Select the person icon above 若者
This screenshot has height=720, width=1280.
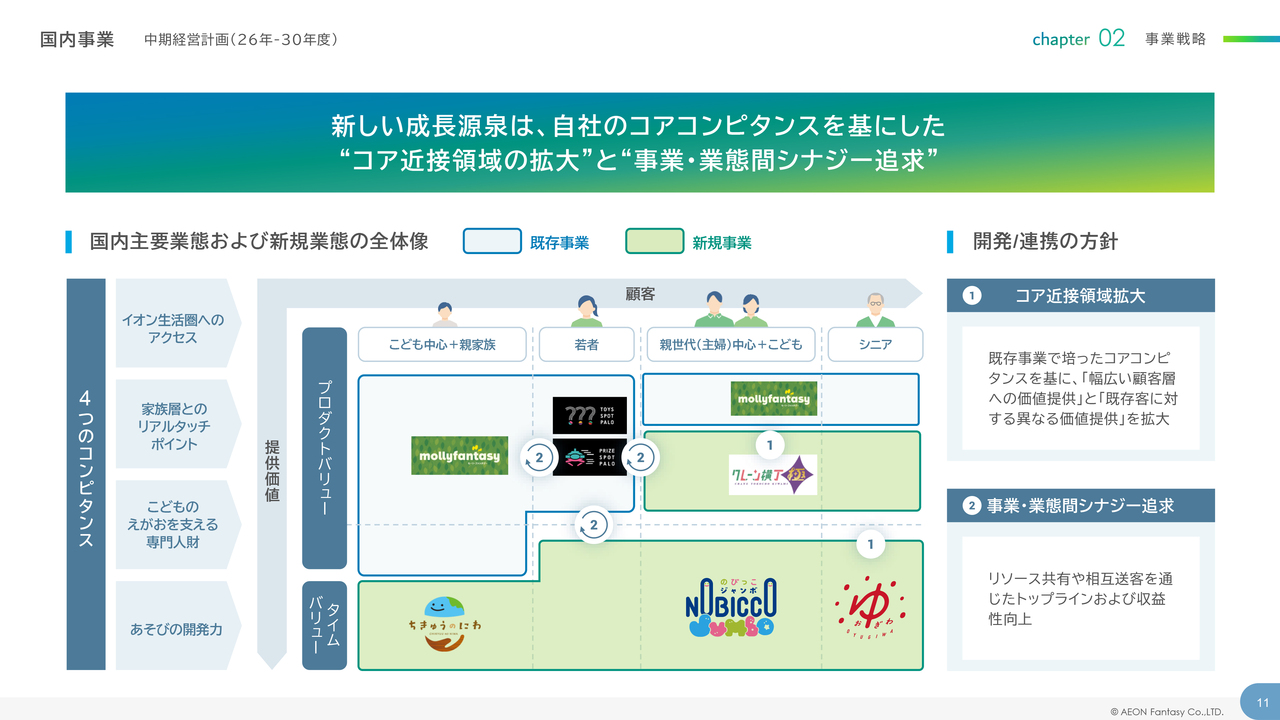click(586, 311)
